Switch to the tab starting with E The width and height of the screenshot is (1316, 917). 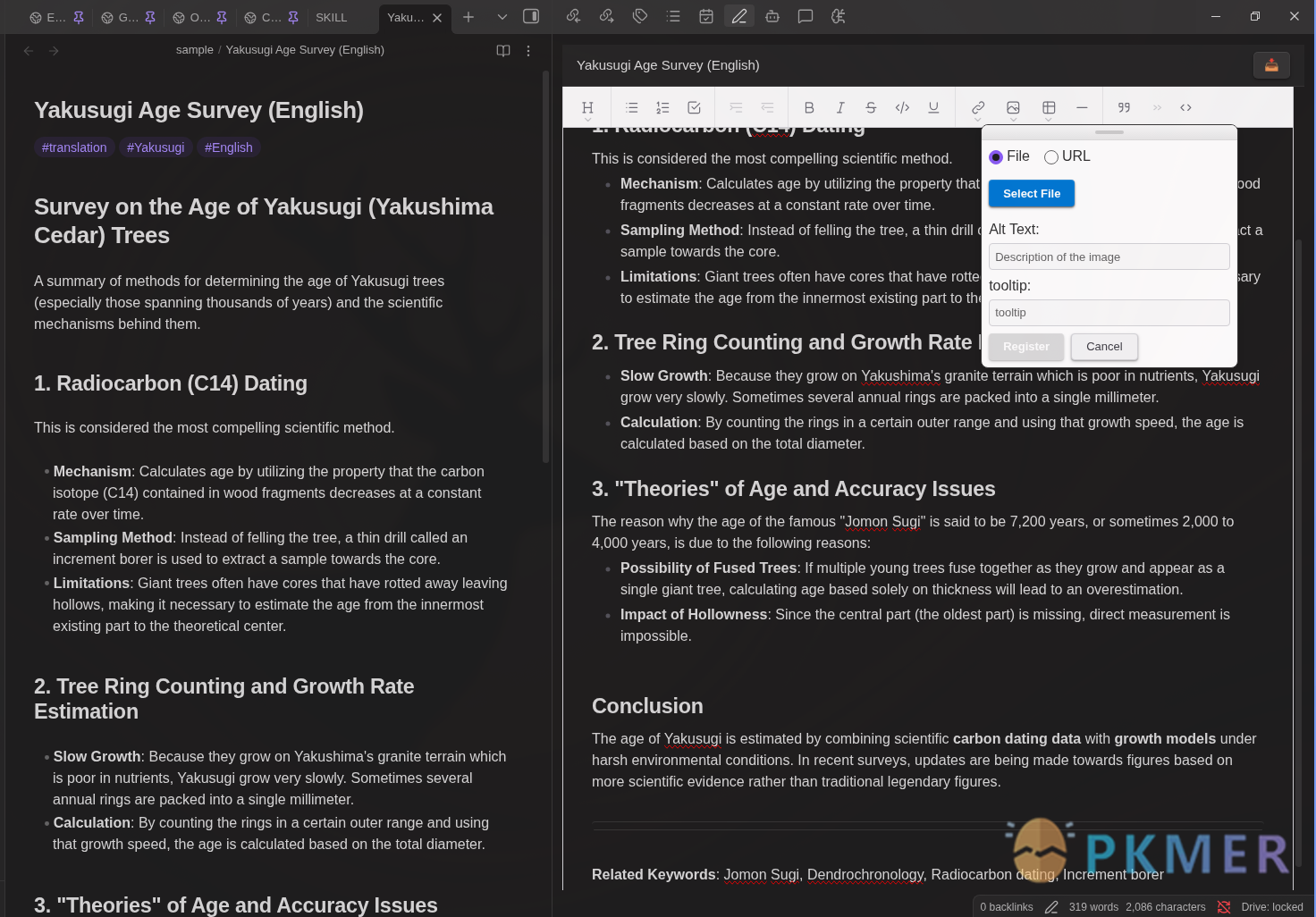pyautogui.click(x=48, y=17)
